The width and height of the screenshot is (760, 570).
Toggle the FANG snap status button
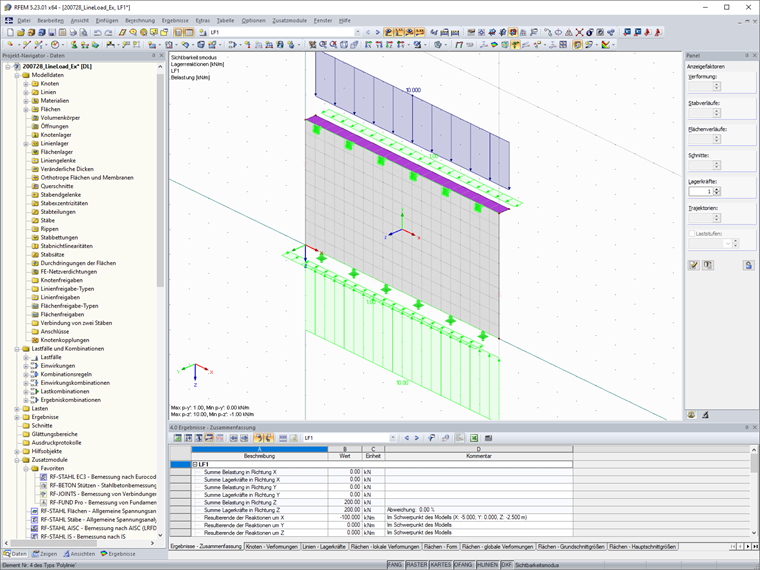(x=395, y=565)
